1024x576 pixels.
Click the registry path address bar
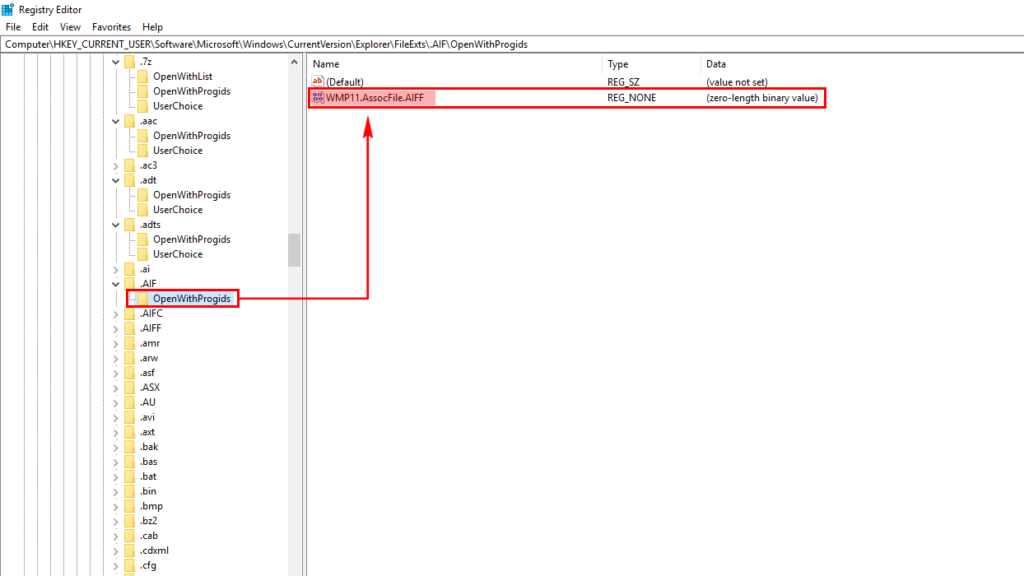[x=300, y=44]
